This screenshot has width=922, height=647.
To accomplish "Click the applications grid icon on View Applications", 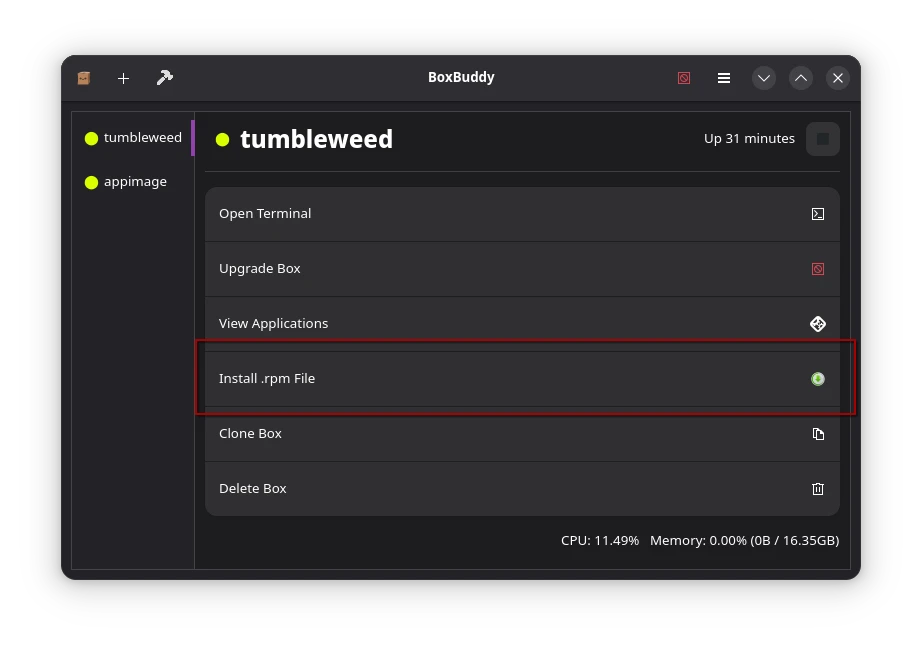I will pyautogui.click(x=818, y=323).
